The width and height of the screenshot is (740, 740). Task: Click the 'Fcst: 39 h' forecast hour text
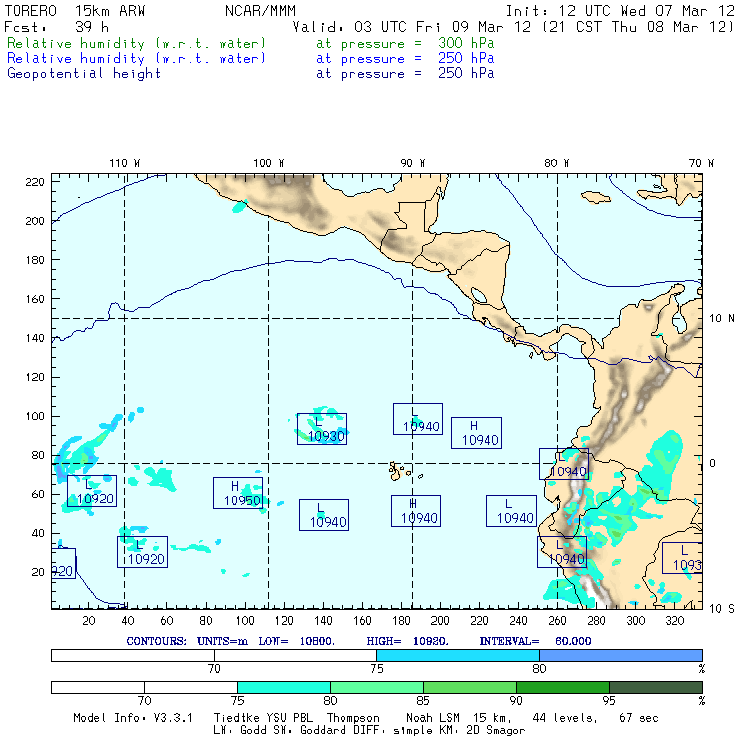point(57,27)
